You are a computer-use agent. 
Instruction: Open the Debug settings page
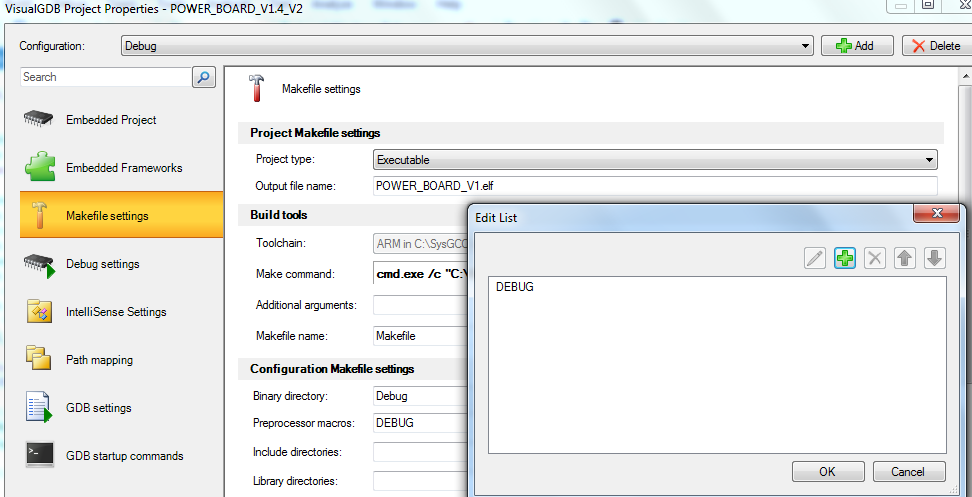pos(122,264)
